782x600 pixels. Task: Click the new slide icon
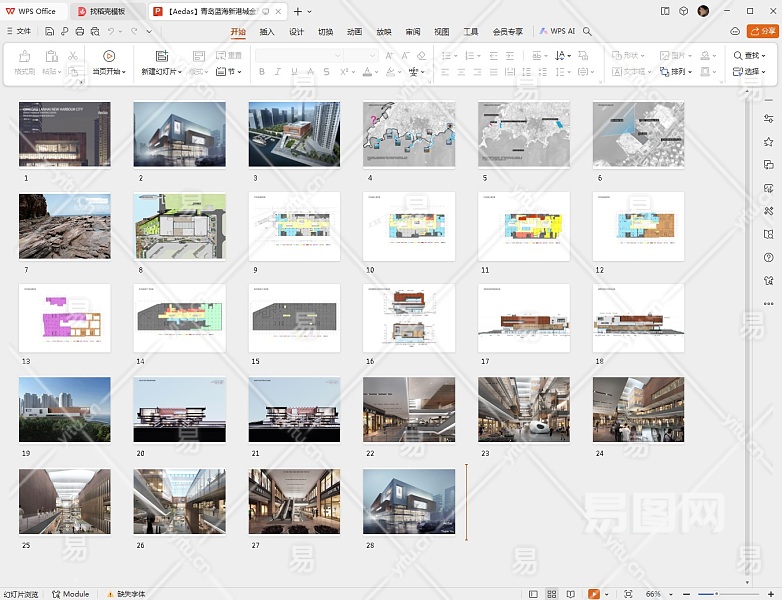pyautogui.click(x=161, y=56)
